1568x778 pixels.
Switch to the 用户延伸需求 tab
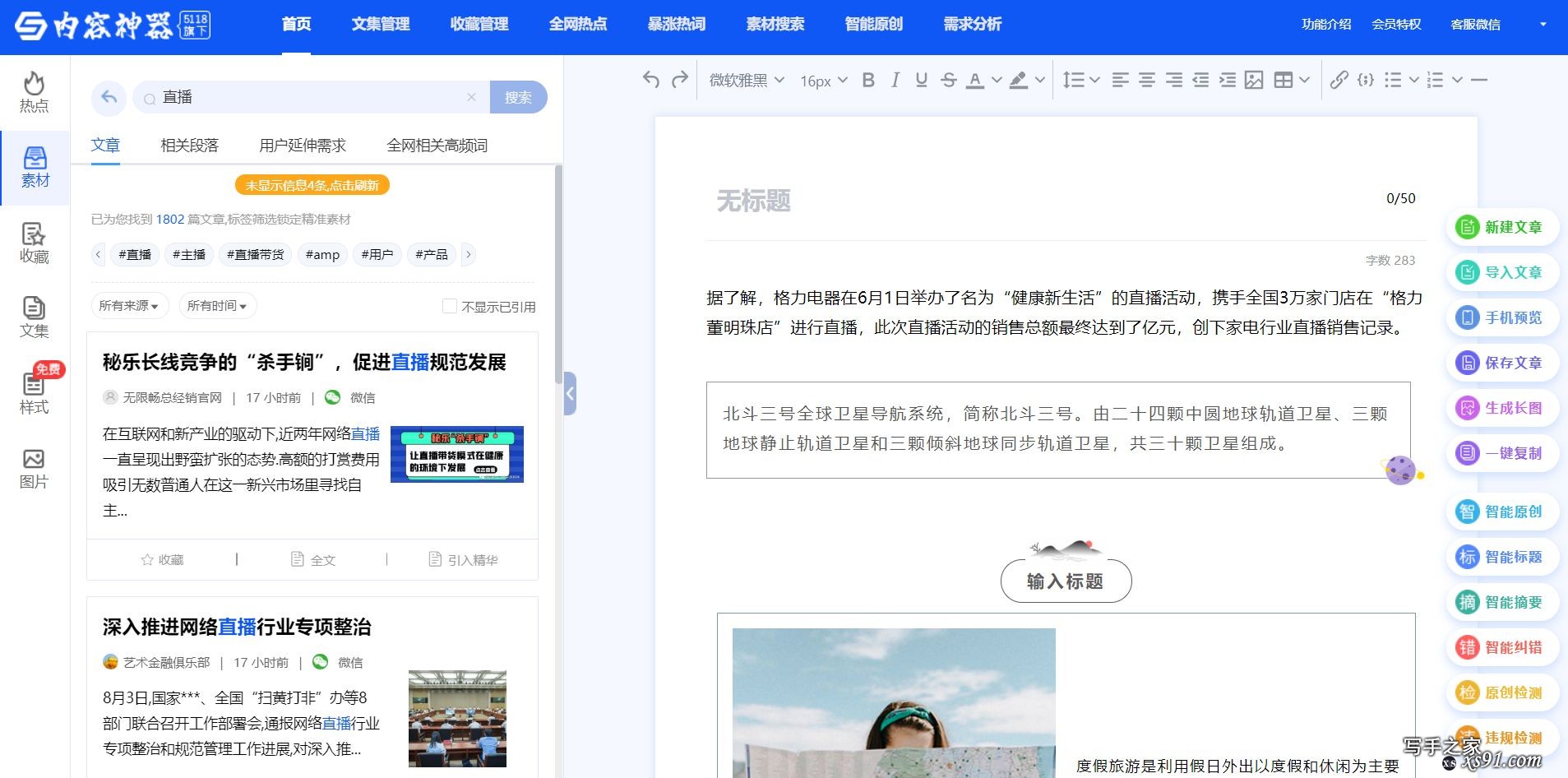[x=303, y=146]
